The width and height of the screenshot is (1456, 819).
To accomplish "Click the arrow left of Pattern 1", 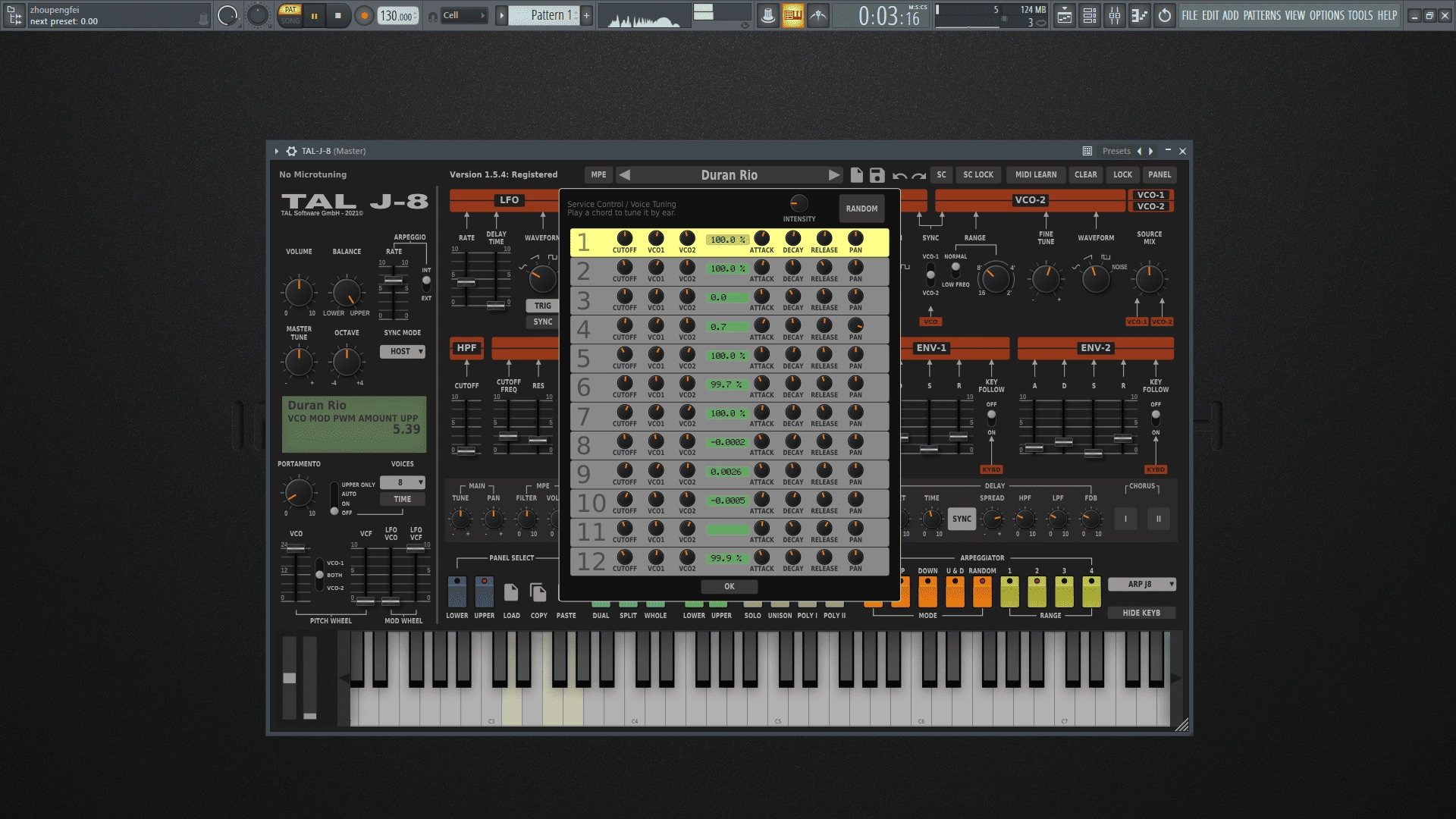I will coord(501,15).
